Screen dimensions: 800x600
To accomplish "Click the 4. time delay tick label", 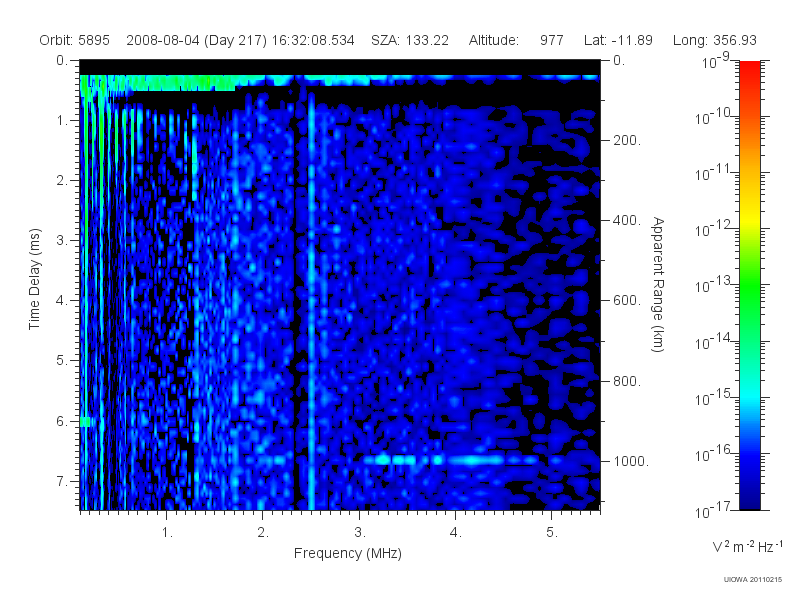I will tap(62, 301).
